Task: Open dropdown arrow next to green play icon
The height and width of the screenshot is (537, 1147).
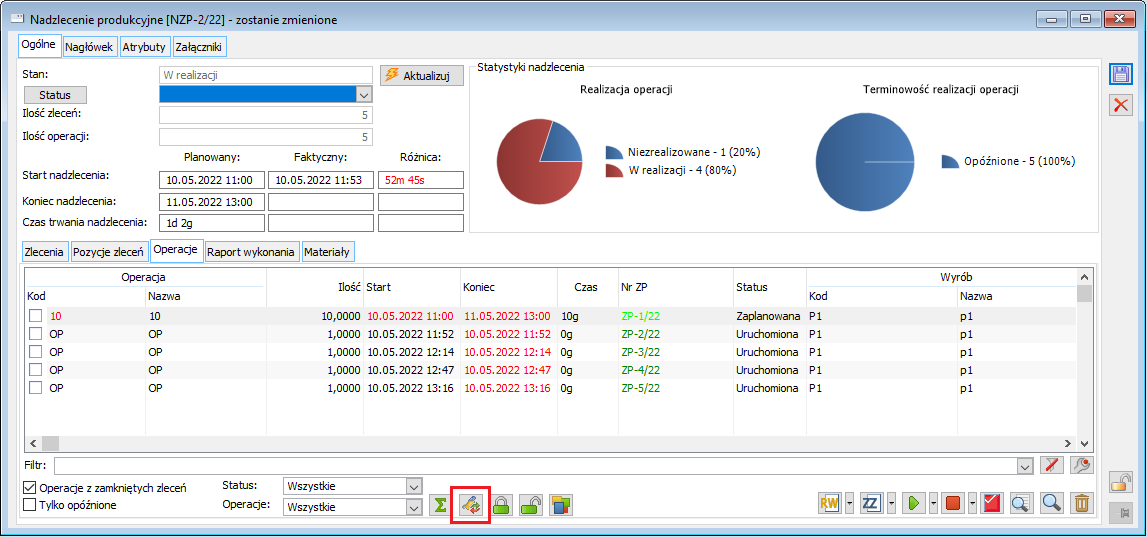Action: tap(933, 503)
